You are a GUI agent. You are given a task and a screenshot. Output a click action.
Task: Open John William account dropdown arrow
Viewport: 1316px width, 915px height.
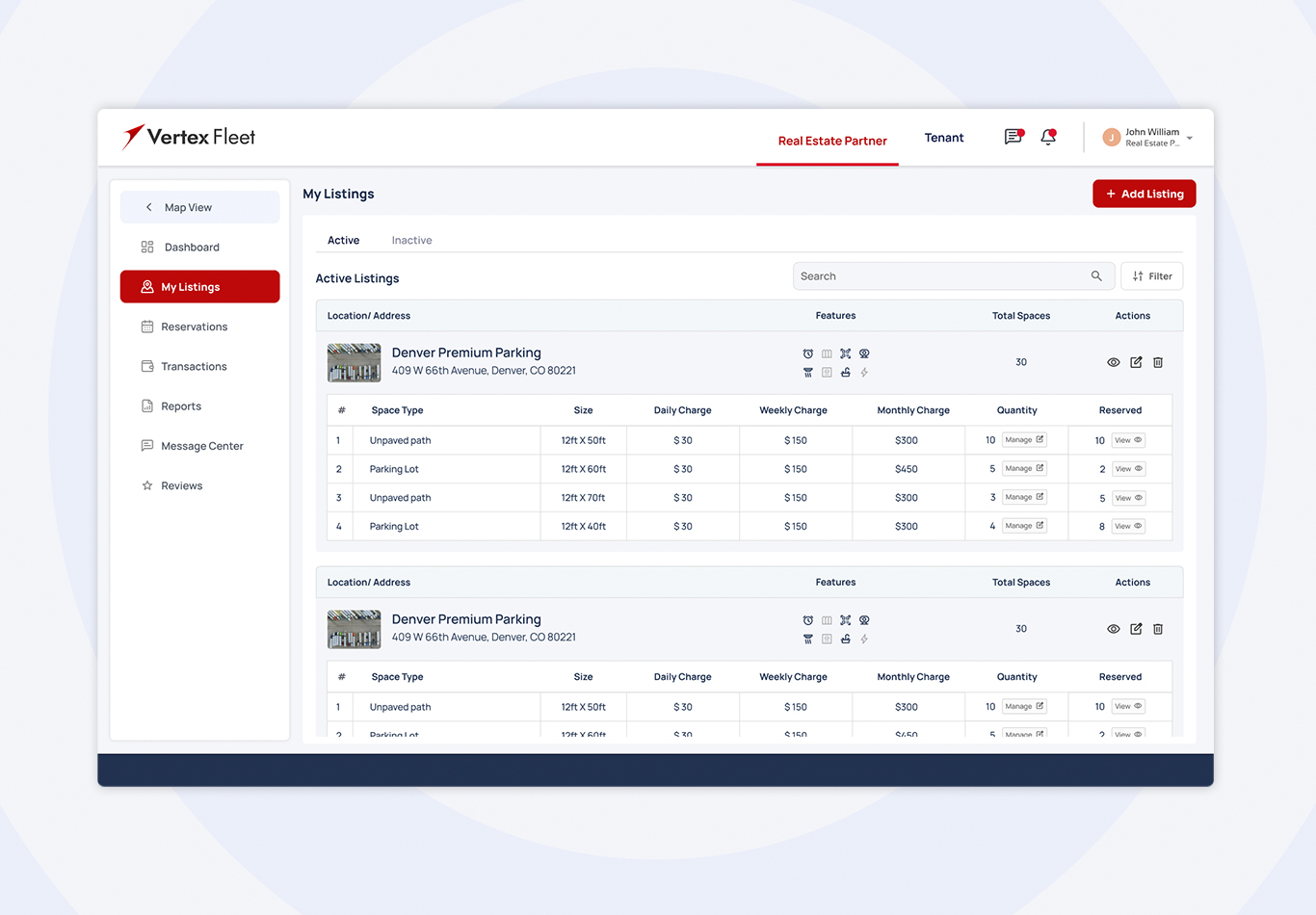[x=1190, y=139]
